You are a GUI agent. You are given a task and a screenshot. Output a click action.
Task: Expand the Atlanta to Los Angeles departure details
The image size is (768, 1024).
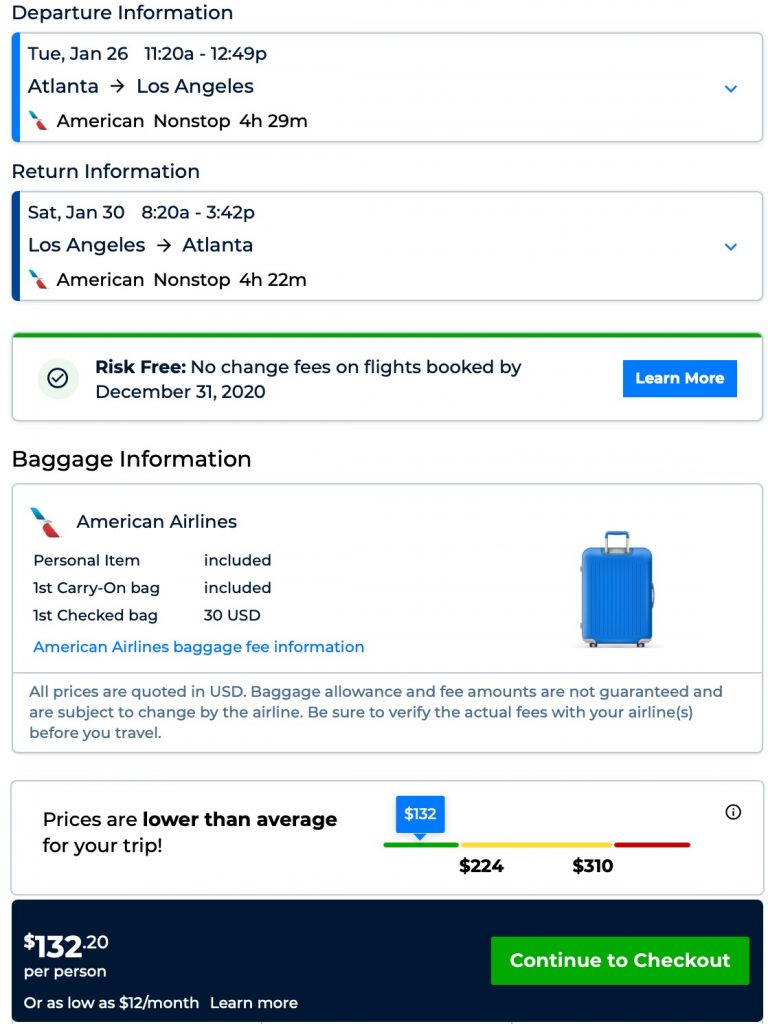pos(731,88)
